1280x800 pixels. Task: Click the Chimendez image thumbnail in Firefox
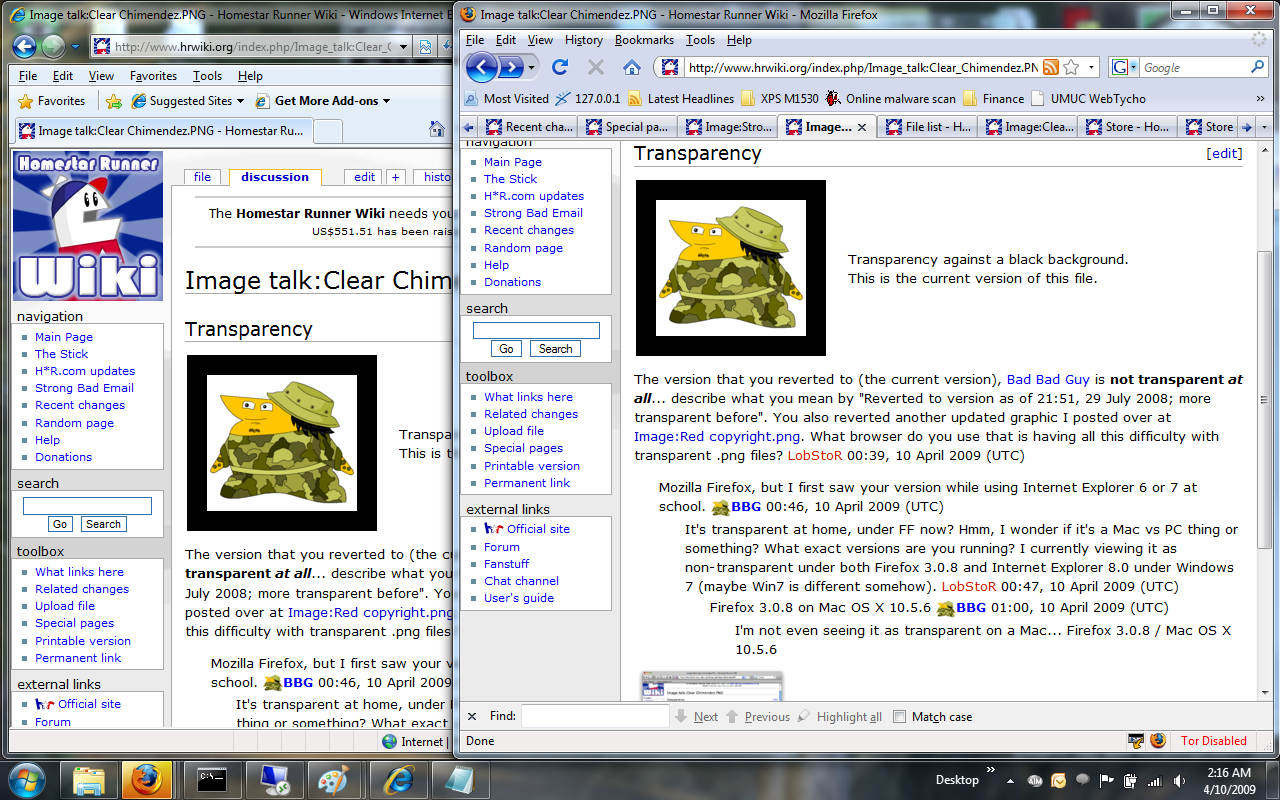pyautogui.click(x=731, y=268)
